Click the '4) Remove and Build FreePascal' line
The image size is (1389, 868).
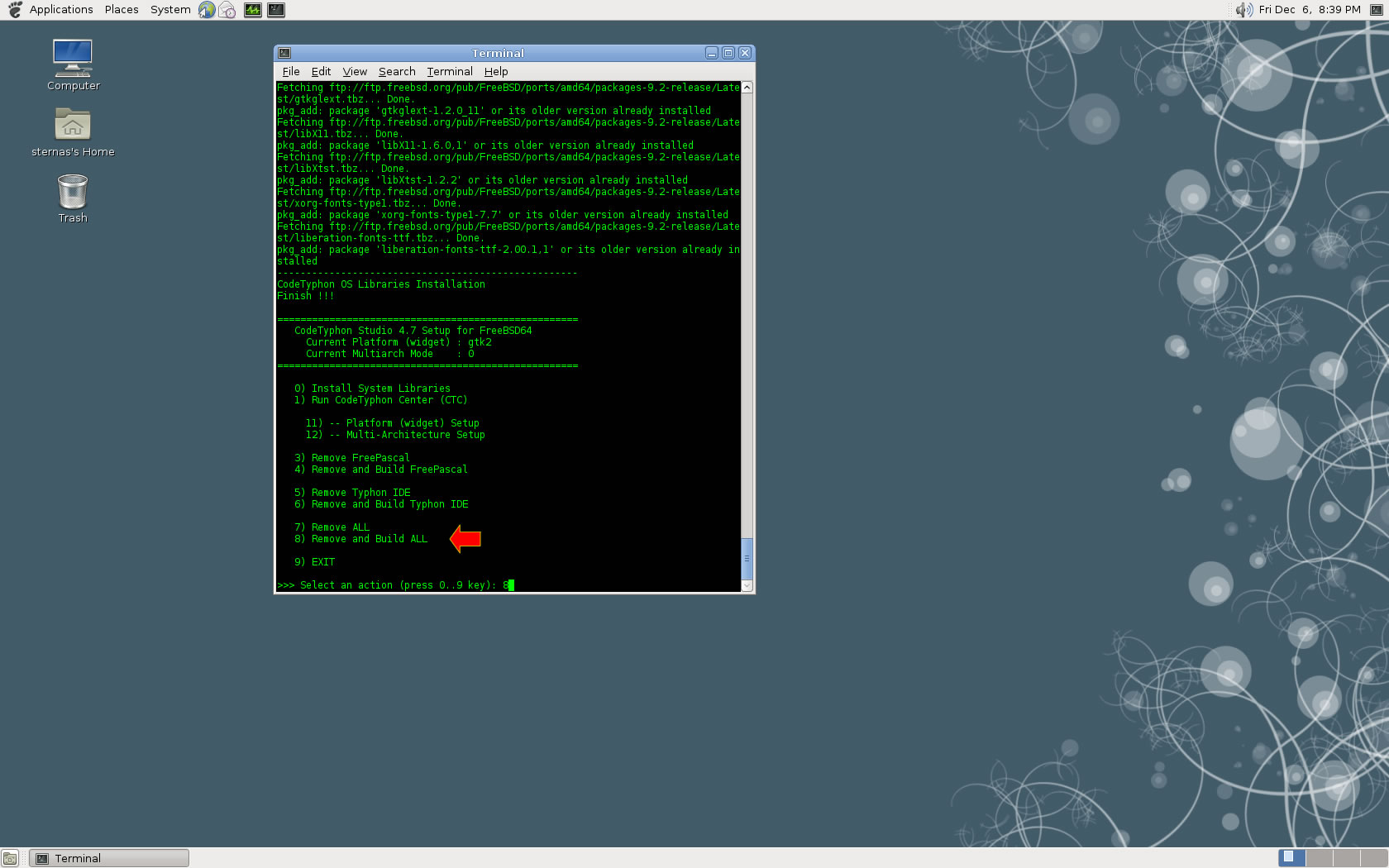pos(381,470)
